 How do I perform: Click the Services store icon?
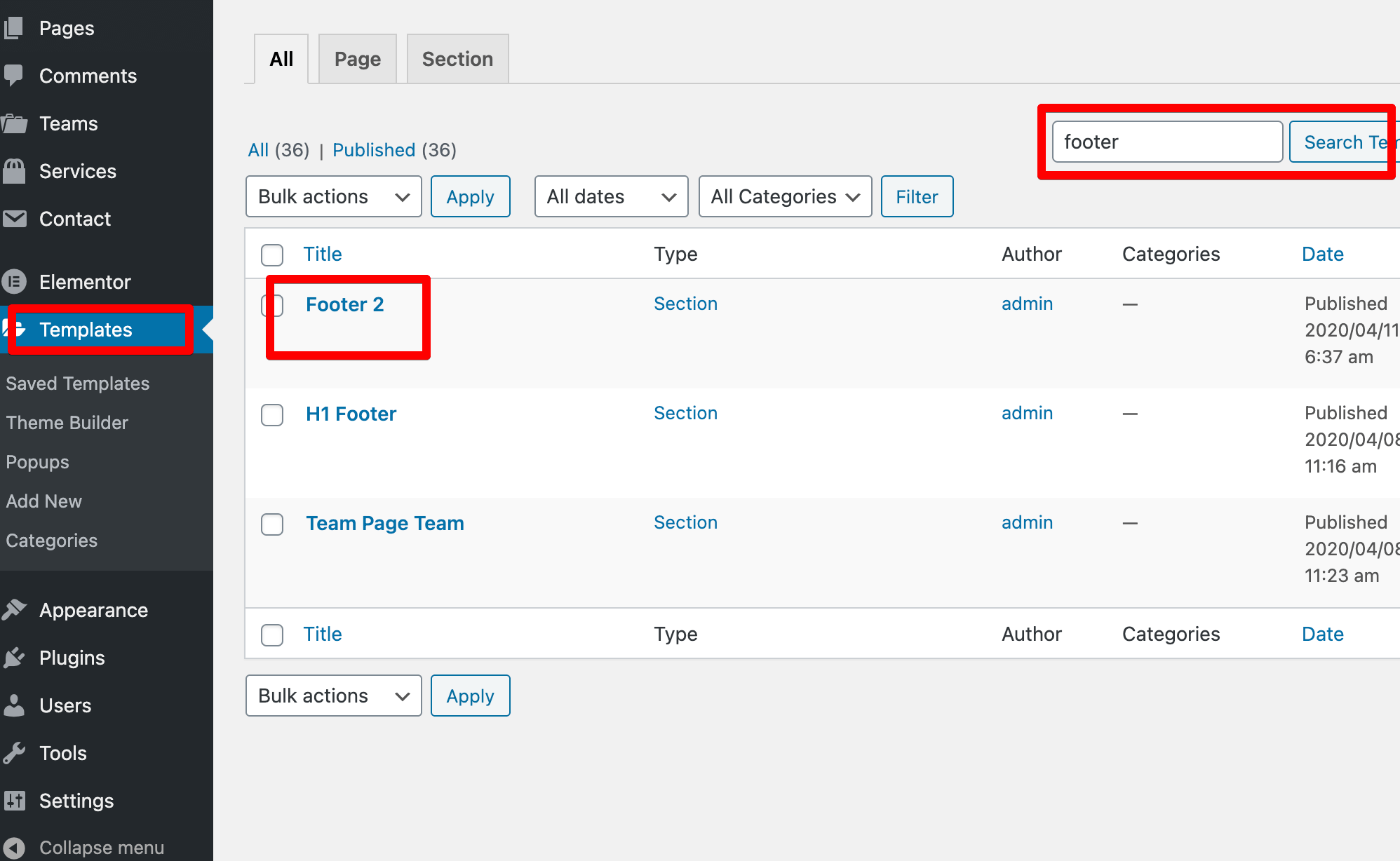pyautogui.click(x=14, y=171)
